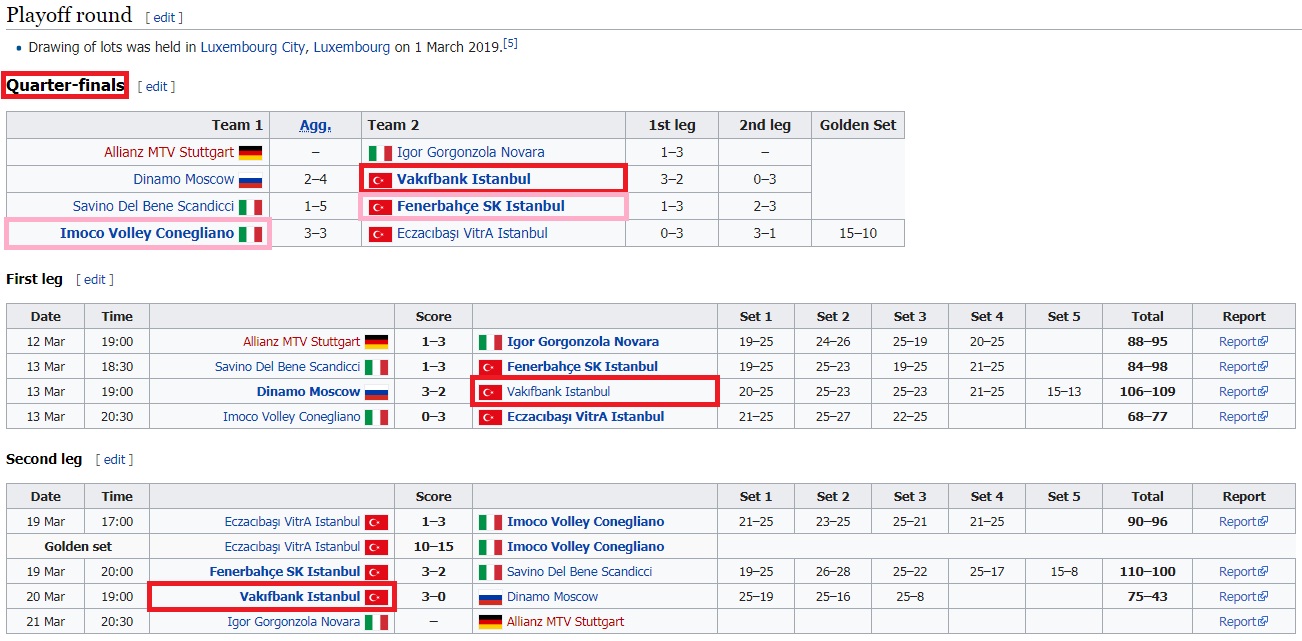
Task: Click Turkish flag in Second leg 17:00 row
Action: tap(376, 522)
